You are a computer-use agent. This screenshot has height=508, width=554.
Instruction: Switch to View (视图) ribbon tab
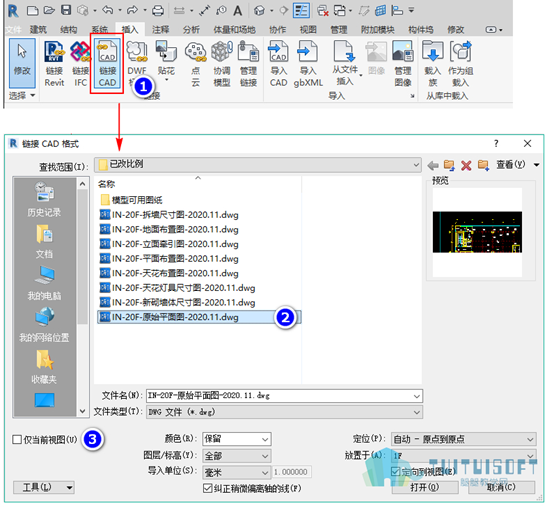click(308, 30)
